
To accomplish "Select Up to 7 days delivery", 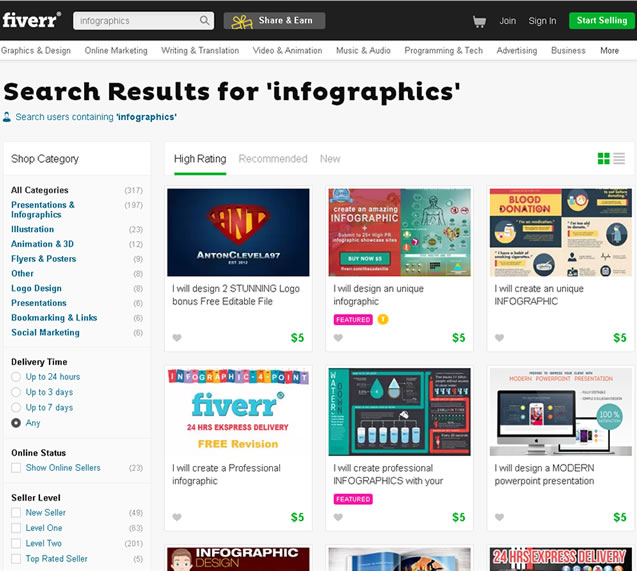I will [x=16, y=407].
